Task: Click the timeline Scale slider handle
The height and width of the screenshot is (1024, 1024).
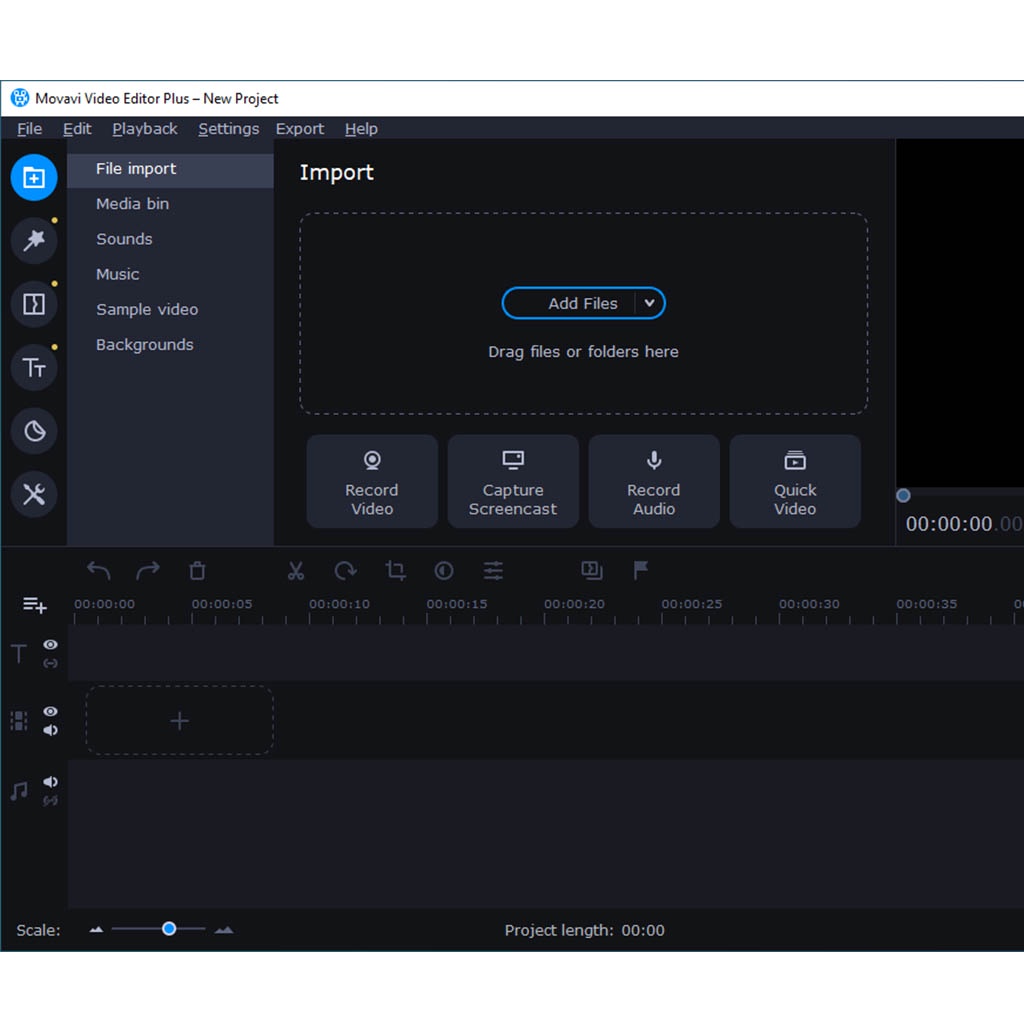Action: [x=169, y=929]
